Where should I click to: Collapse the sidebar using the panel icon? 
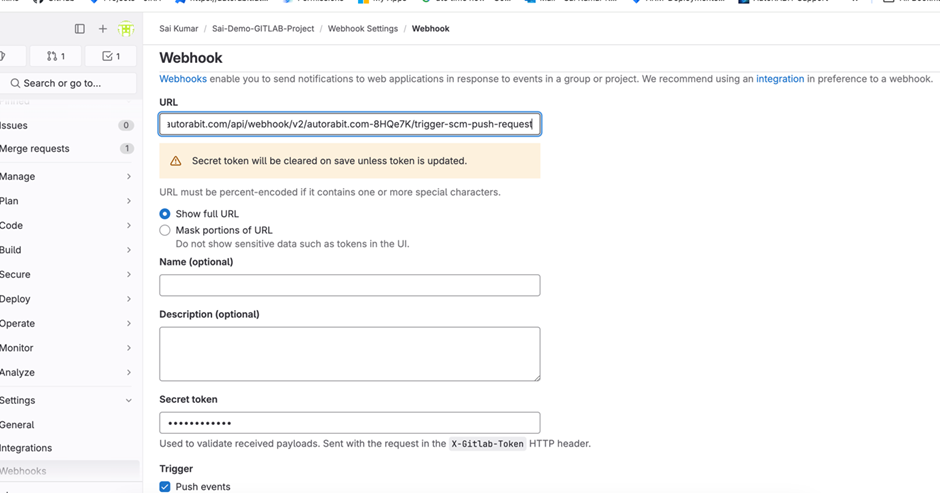point(80,29)
